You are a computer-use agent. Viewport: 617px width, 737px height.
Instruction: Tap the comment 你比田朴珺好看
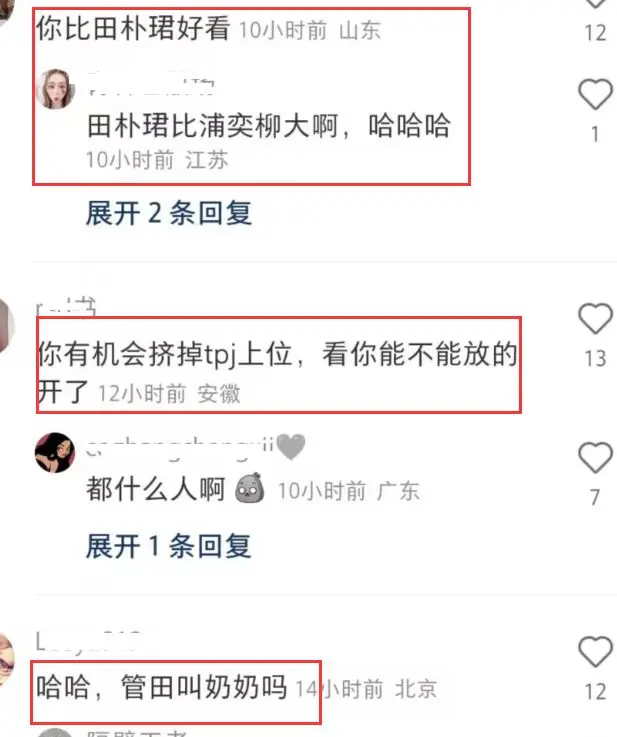[133, 28]
